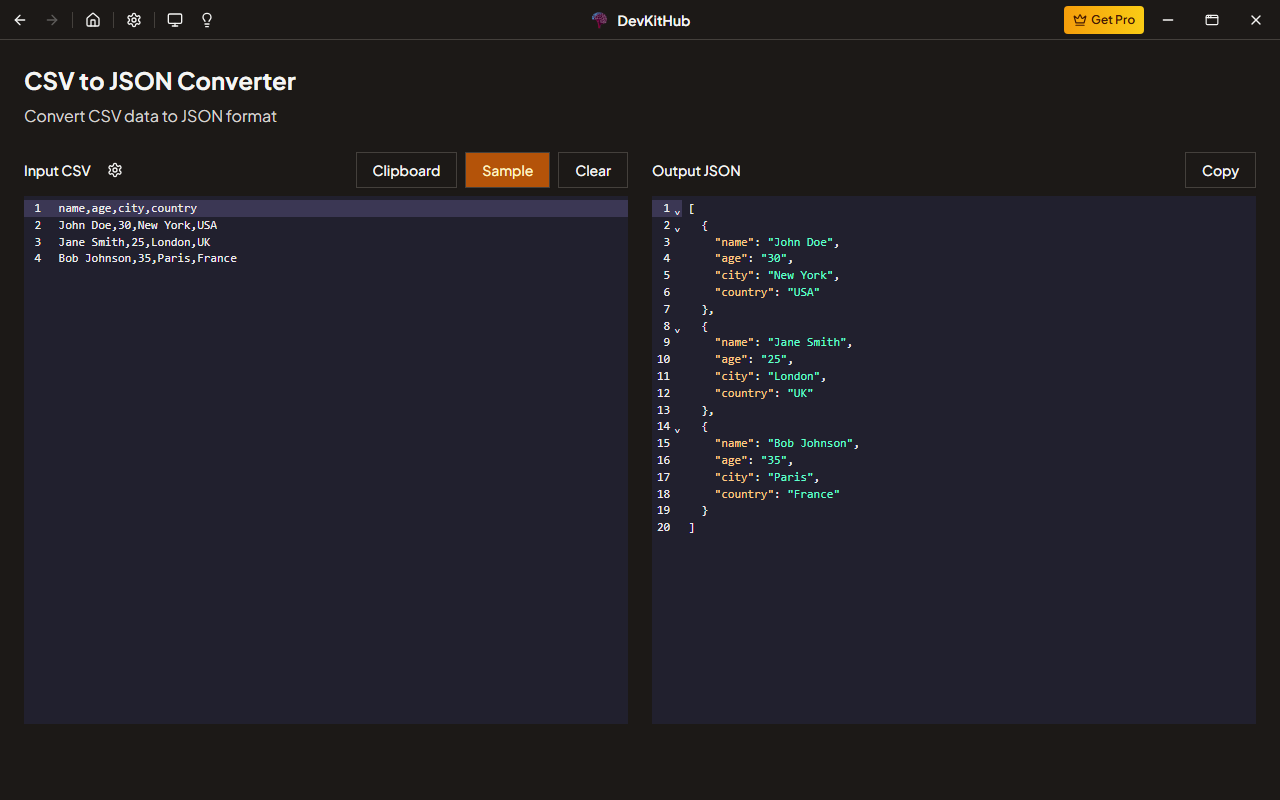Load the Sample CSV data

[x=507, y=170]
